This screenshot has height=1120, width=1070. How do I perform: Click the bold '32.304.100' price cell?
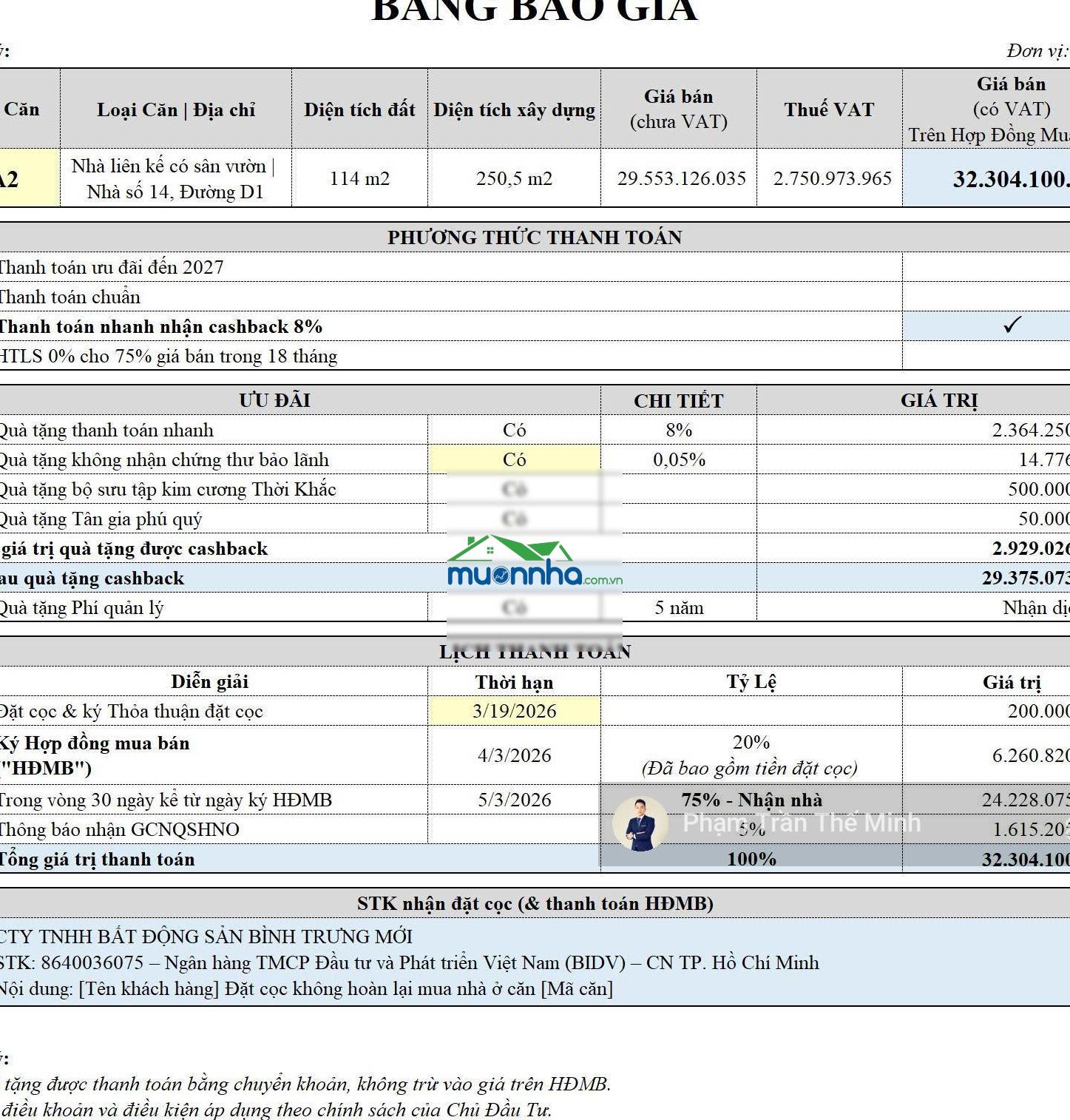click(x=986, y=178)
